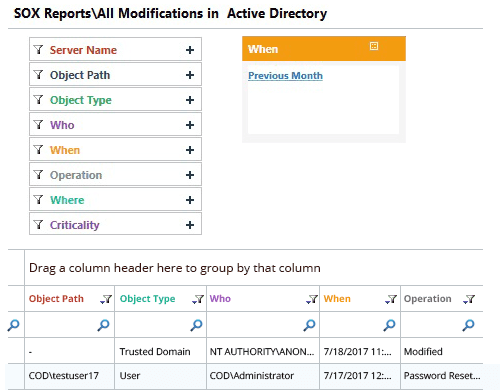Sort by the When column header
The width and height of the screenshot is (500, 390).
click(x=337, y=299)
